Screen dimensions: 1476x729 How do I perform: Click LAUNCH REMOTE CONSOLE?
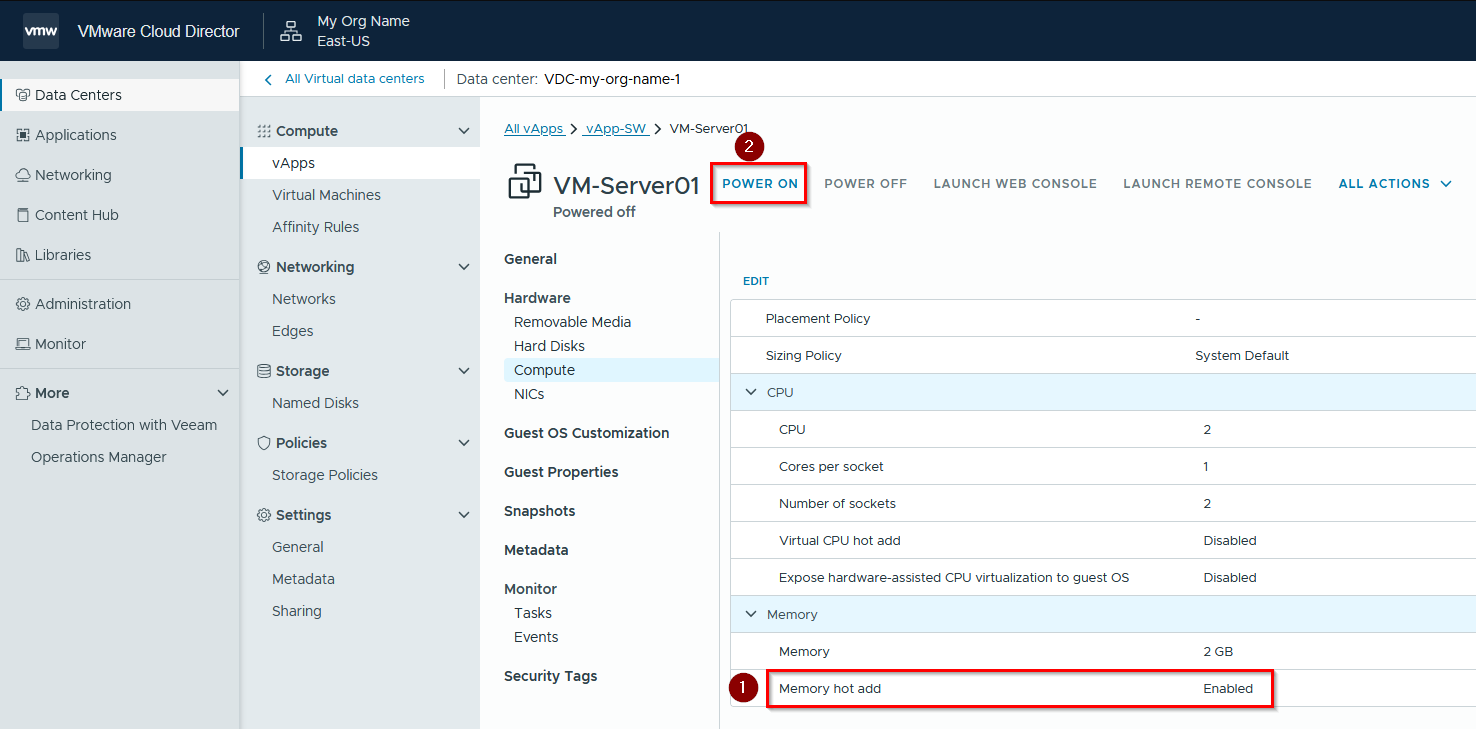click(1217, 184)
